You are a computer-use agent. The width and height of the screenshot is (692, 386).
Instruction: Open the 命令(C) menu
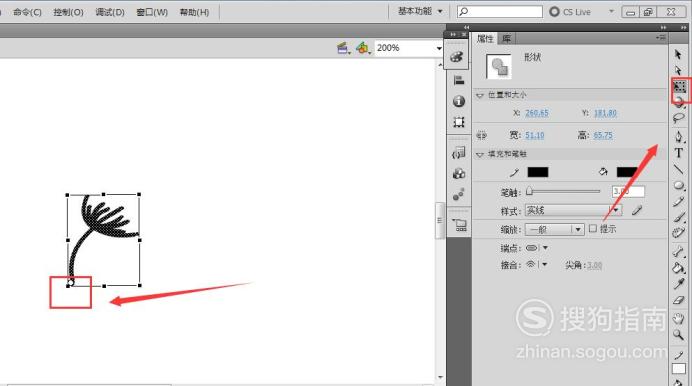click(27, 12)
